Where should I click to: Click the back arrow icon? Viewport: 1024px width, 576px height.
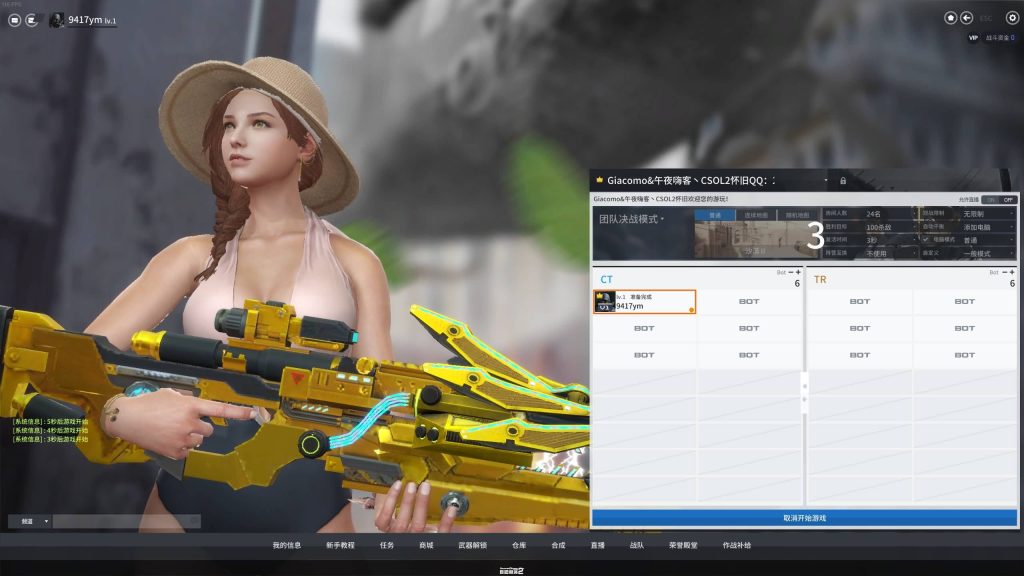967,18
